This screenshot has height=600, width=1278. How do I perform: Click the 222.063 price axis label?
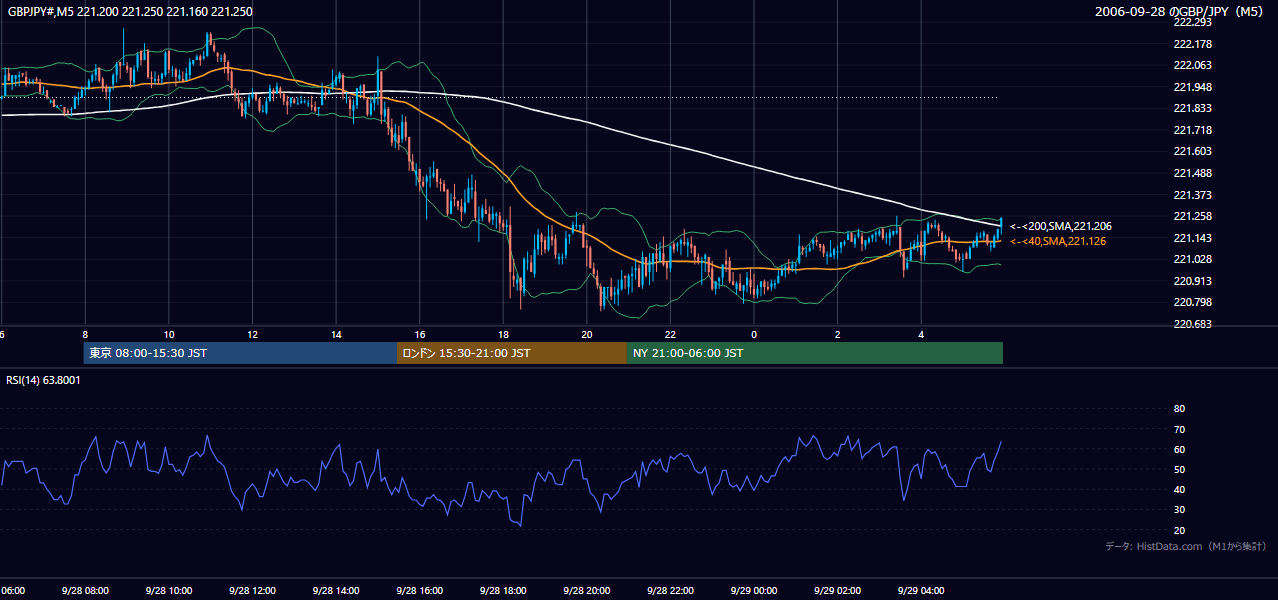coord(1192,65)
